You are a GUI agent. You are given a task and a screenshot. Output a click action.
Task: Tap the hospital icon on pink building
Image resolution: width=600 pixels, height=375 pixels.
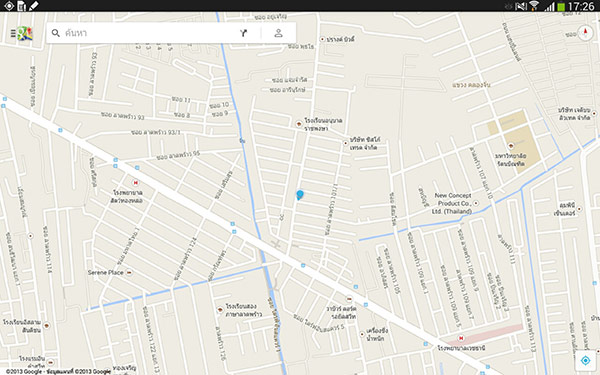461,338
